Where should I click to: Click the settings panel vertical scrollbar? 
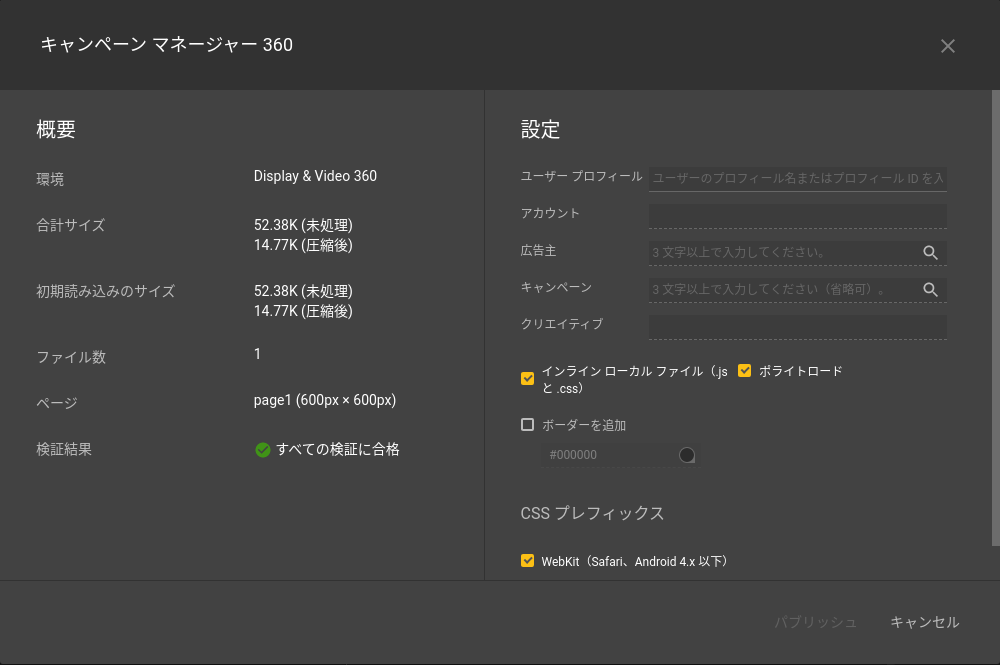pos(996,318)
